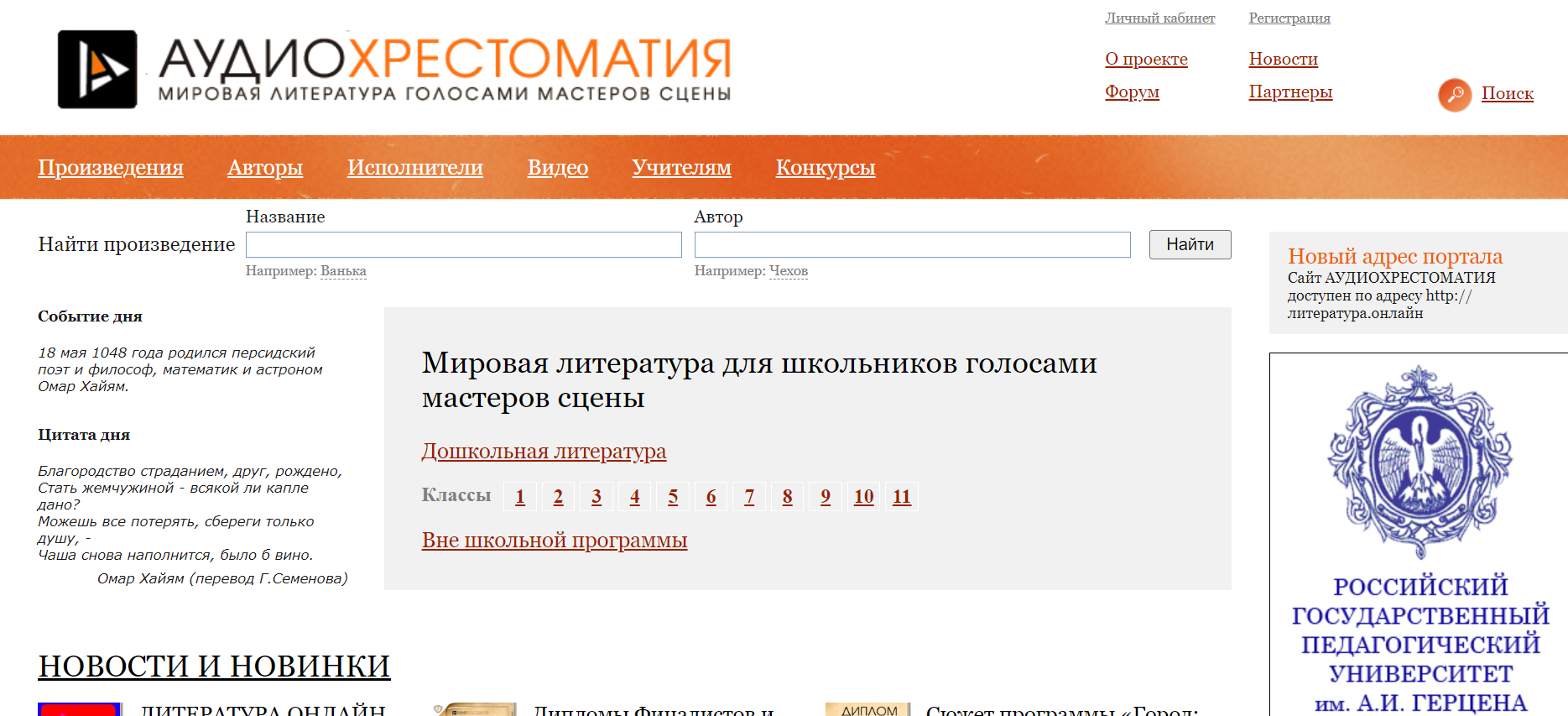This screenshot has width=1568, height=716.
Task: Select class 10
Action: pos(864,497)
